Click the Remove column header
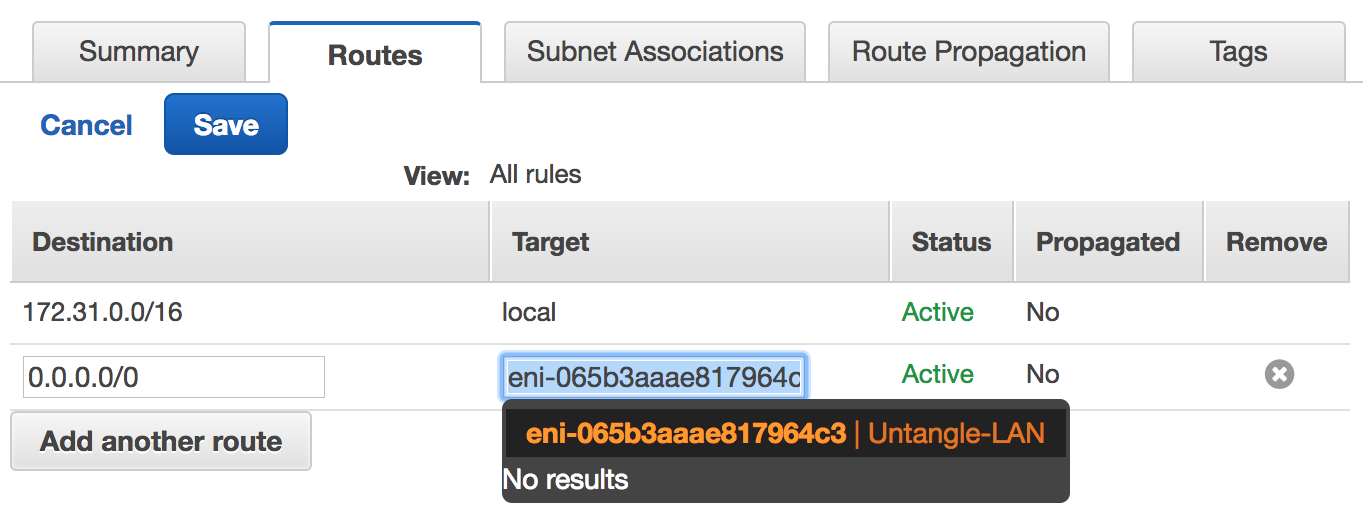This screenshot has height=517, width=1363. click(x=1277, y=242)
